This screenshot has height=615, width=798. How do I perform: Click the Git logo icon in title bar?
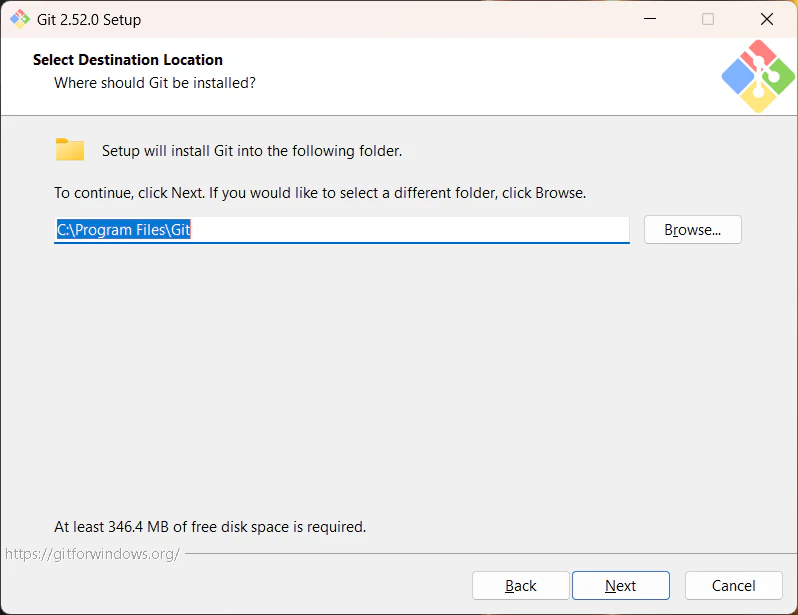pos(20,19)
